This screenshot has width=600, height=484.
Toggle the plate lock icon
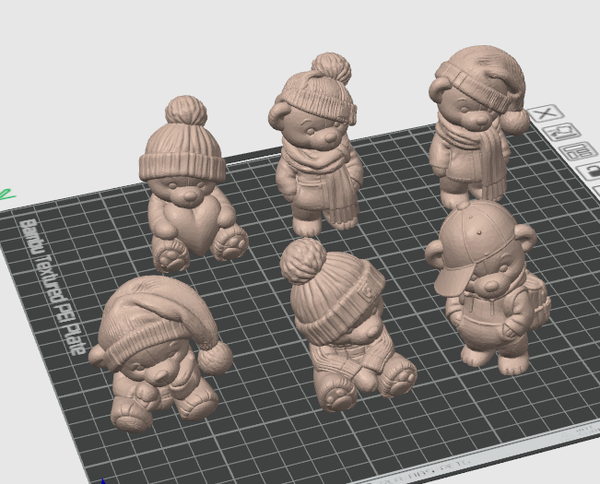pyautogui.click(x=589, y=171)
